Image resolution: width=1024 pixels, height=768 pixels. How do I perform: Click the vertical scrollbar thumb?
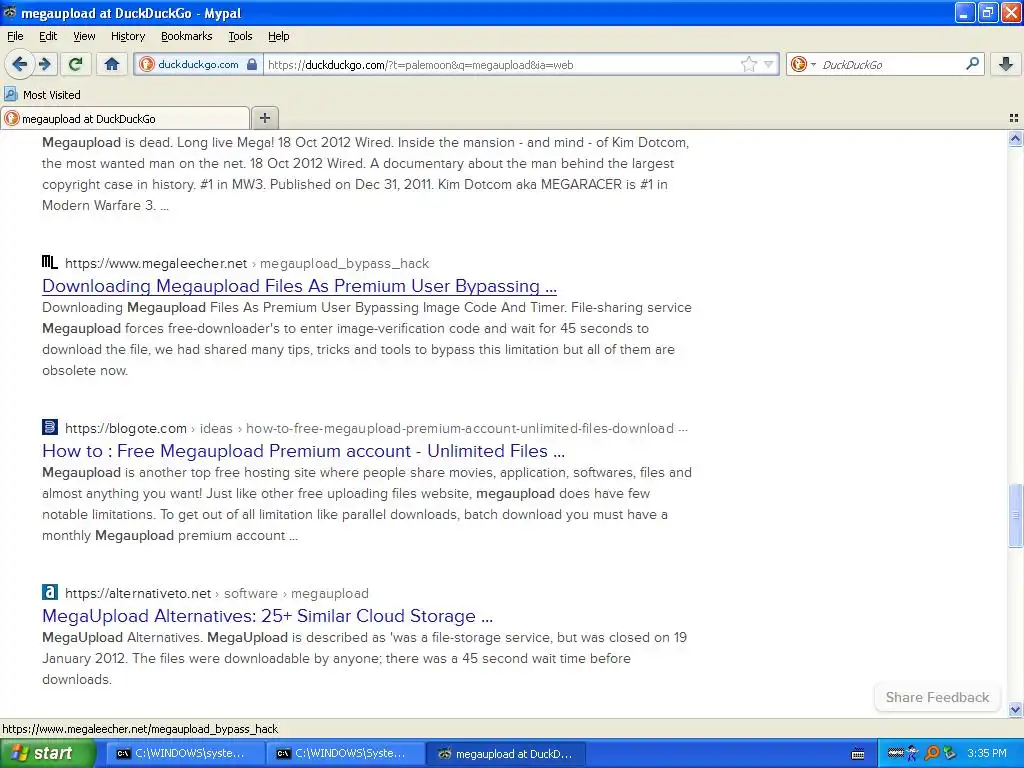pos(1015,515)
